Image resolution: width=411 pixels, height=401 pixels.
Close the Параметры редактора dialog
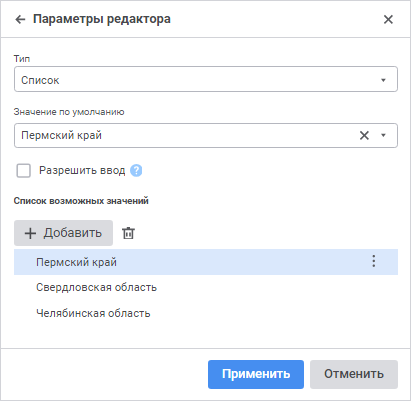click(388, 19)
